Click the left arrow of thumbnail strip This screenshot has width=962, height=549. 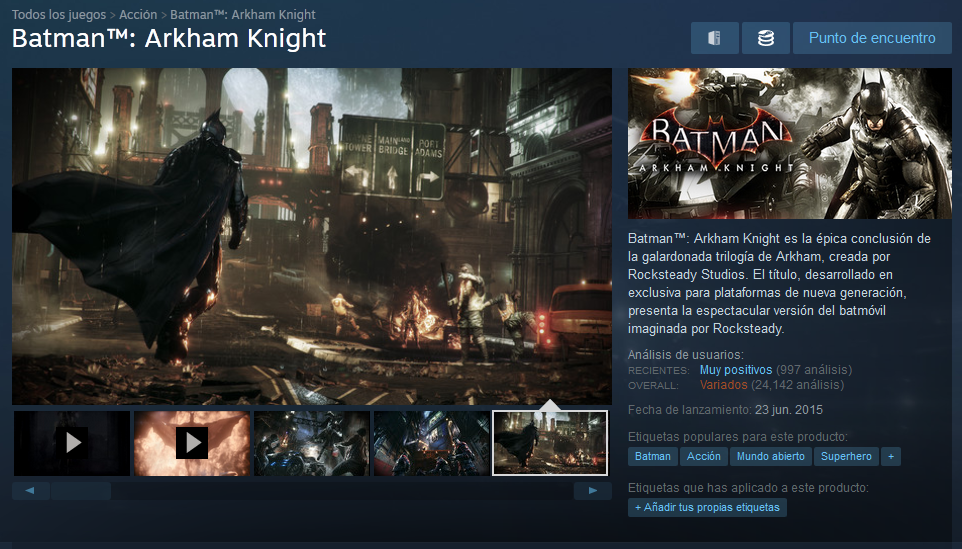(30, 491)
